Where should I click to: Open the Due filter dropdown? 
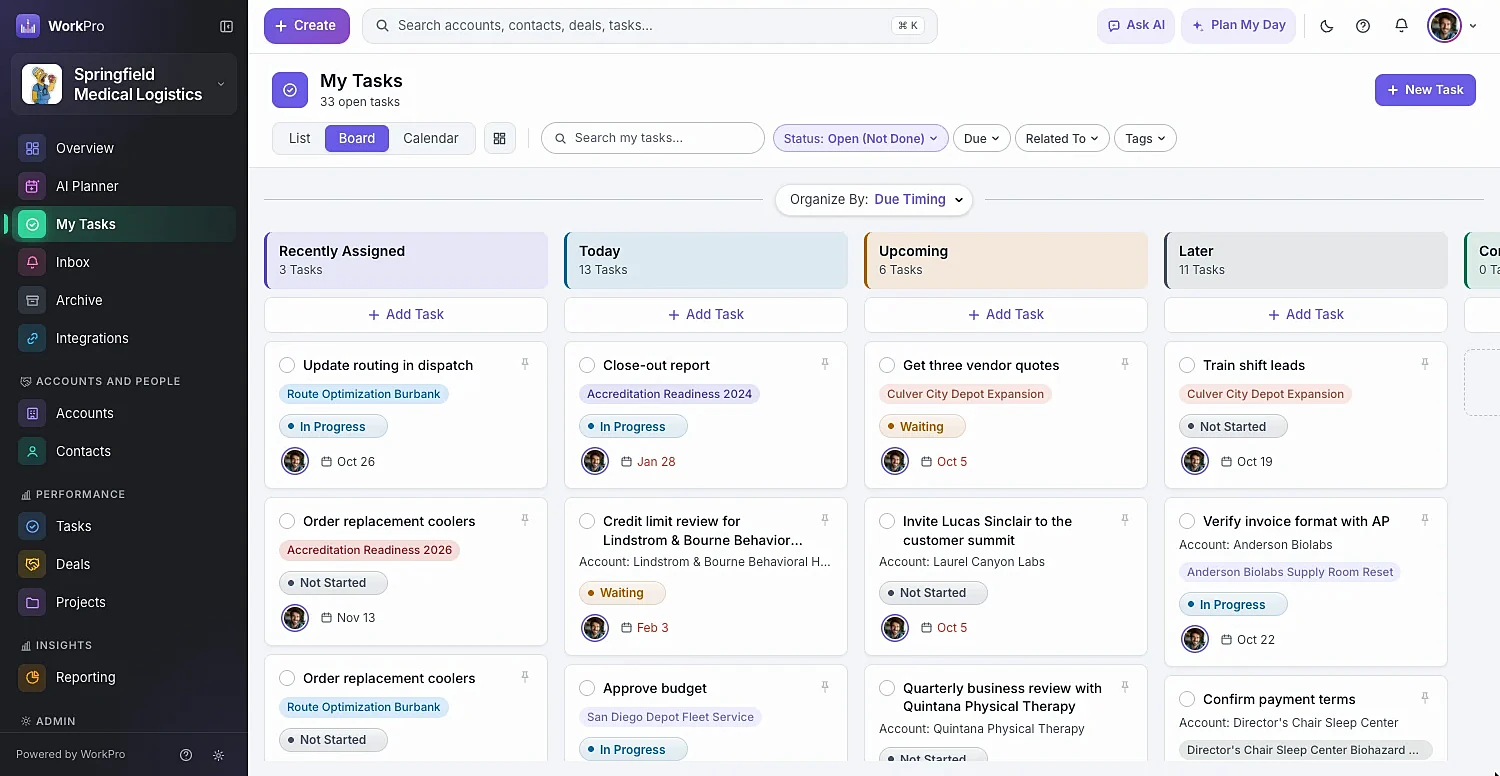tap(981, 138)
